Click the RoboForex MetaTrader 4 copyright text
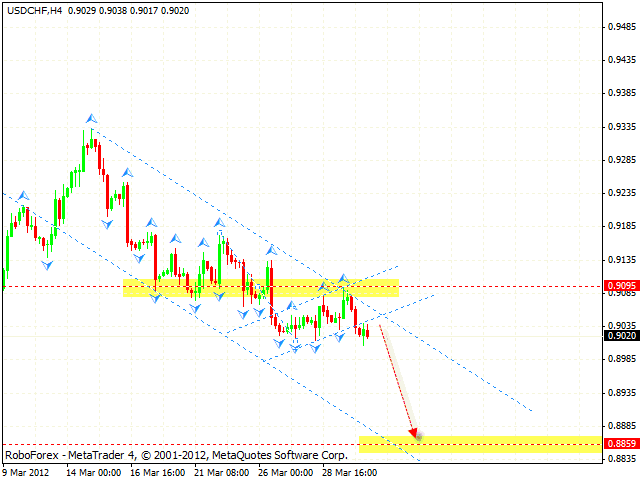This screenshot has height=480, width=640. [x=175, y=454]
